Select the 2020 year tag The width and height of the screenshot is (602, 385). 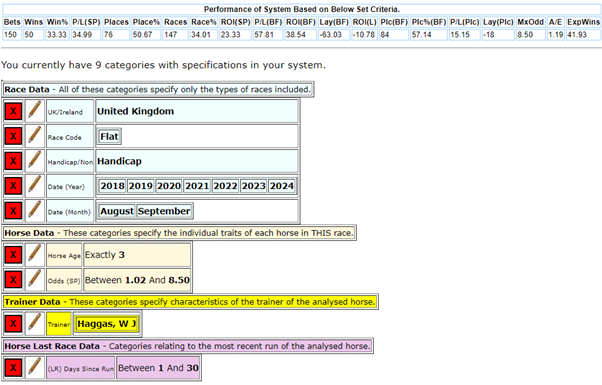coord(169,186)
